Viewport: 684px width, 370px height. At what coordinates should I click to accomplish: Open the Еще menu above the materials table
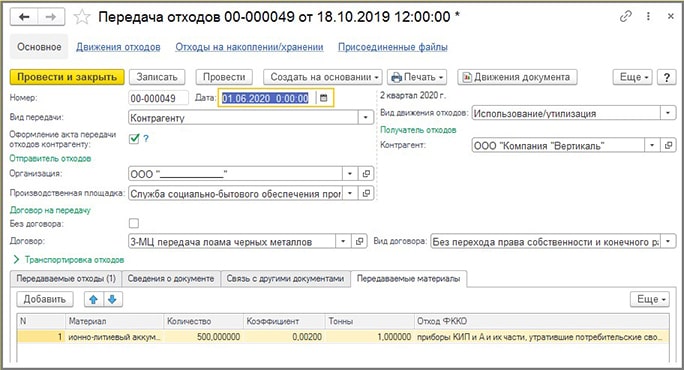click(650, 299)
